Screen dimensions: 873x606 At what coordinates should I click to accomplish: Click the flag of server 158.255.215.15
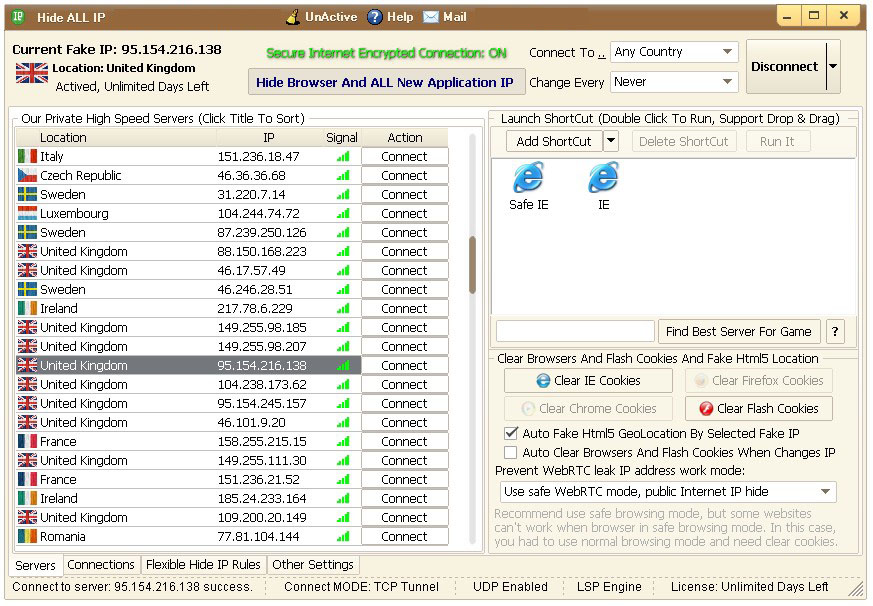pos(27,441)
